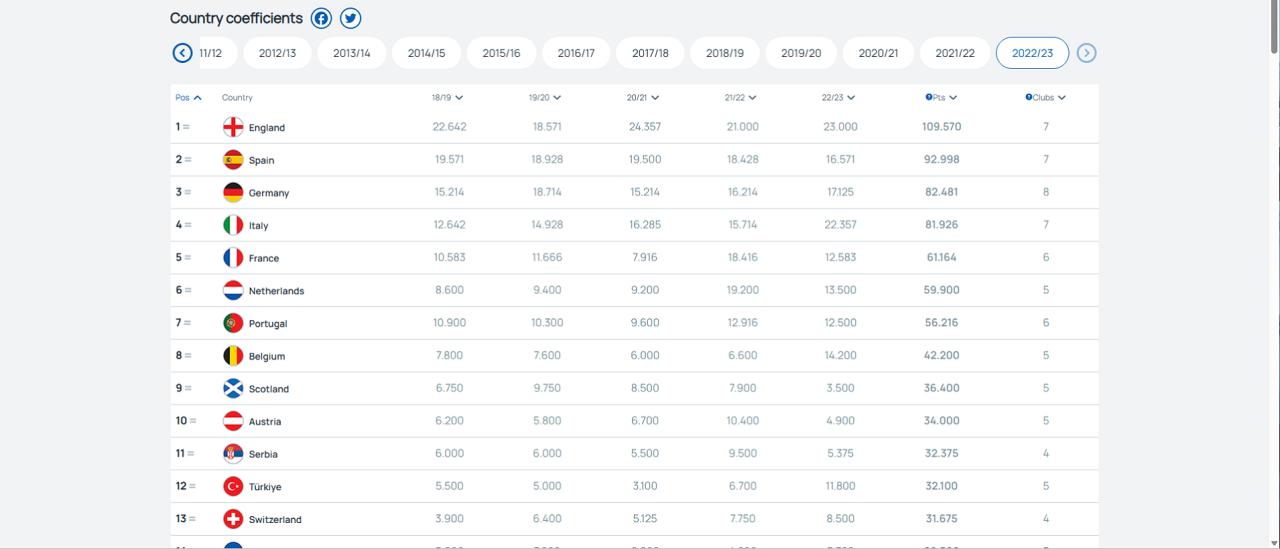Open the 2012/13 season tab
This screenshot has width=1280, height=549.
click(277, 53)
